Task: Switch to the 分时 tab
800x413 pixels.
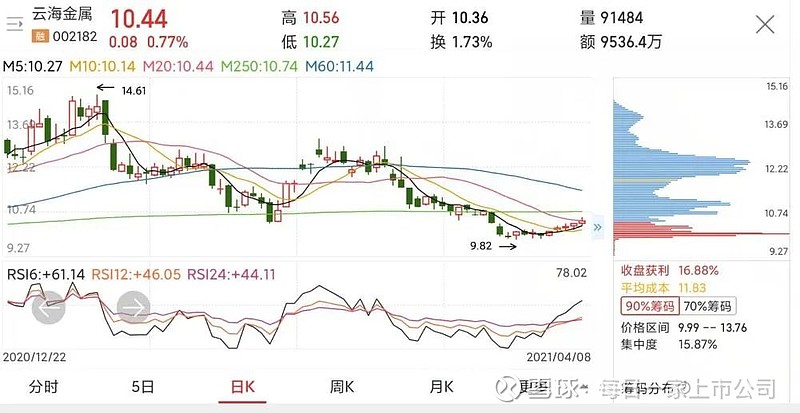Action: coord(44,387)
